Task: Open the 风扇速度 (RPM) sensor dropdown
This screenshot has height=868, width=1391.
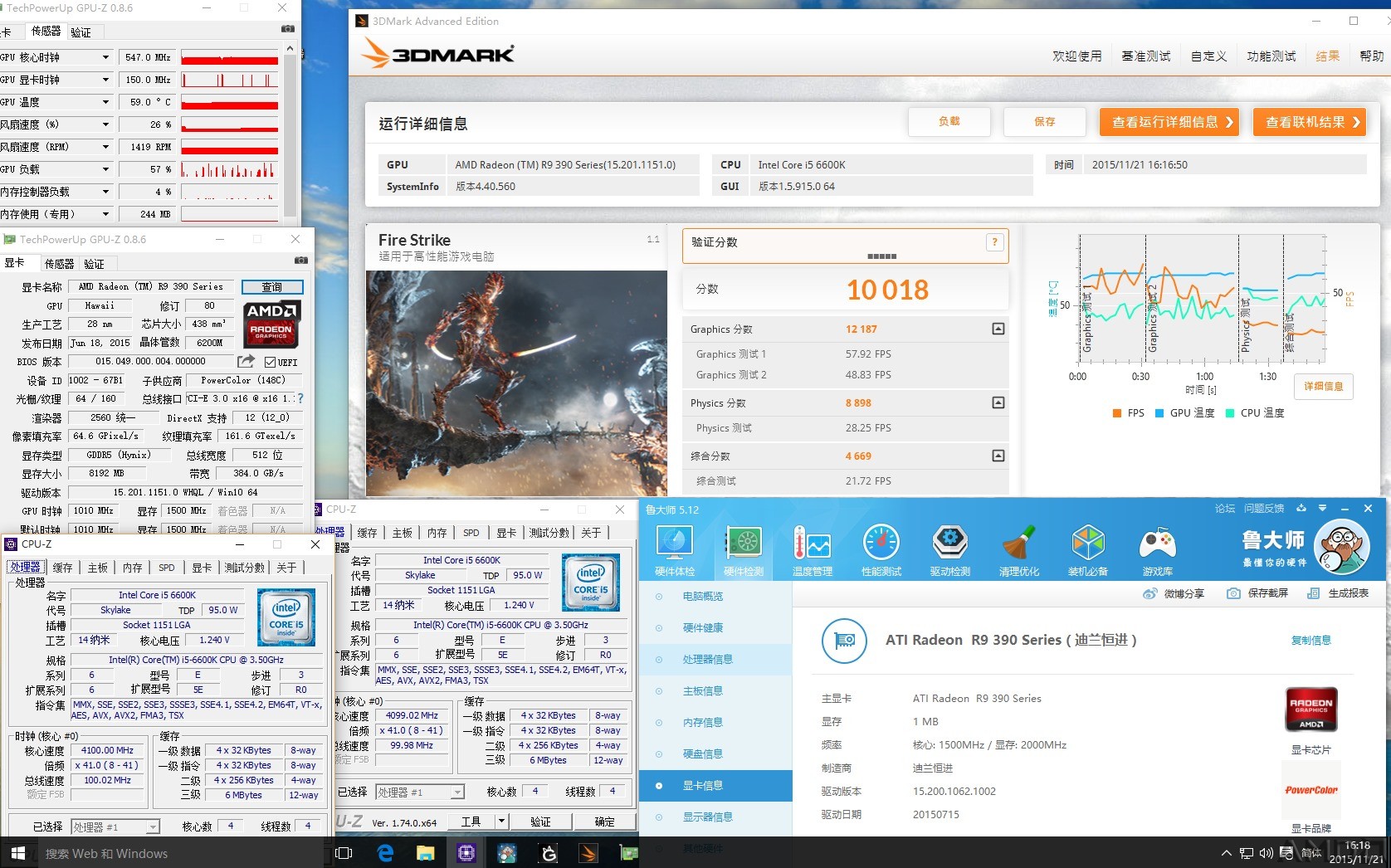Action: point(105,147)
